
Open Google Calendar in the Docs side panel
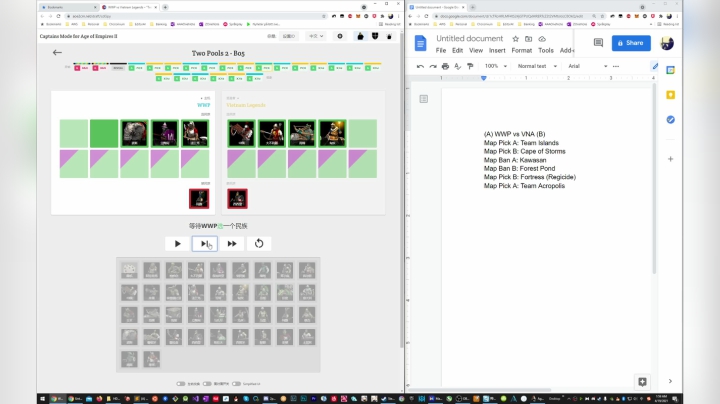click(670, 70)
